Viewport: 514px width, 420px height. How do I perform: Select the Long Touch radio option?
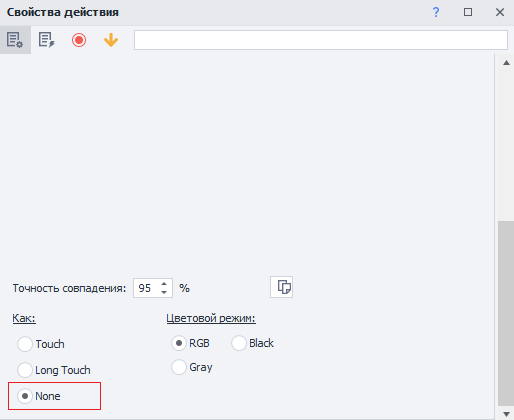54,370
